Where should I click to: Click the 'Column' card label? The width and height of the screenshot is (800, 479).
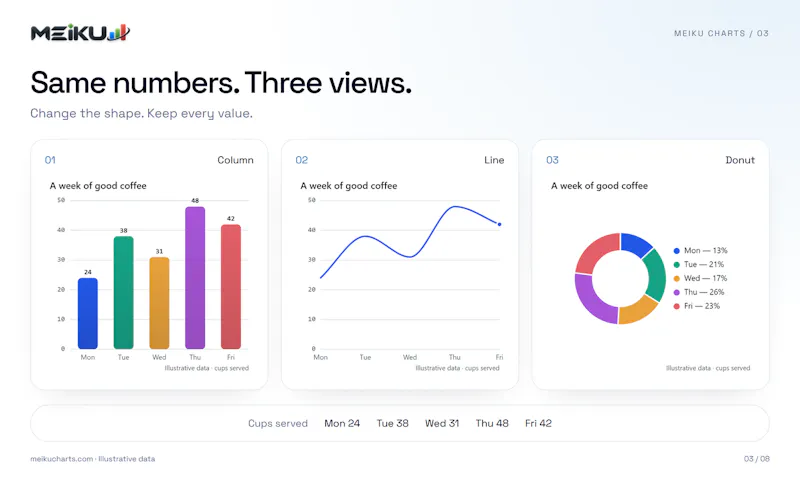pyautogui.click(x=235, y=160)
